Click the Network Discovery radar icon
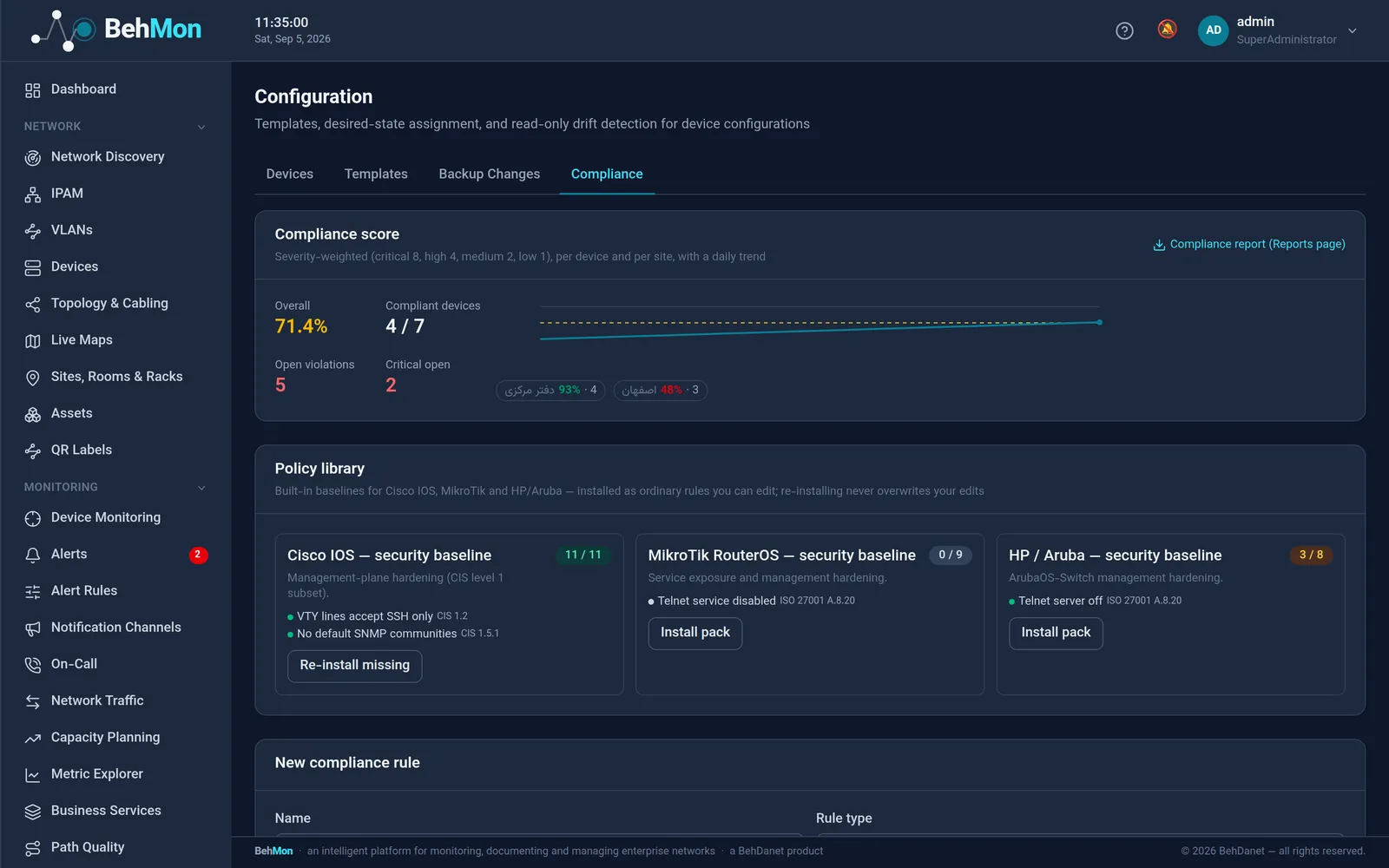Viewport: 1389px width, 868px height. [33, 158]
